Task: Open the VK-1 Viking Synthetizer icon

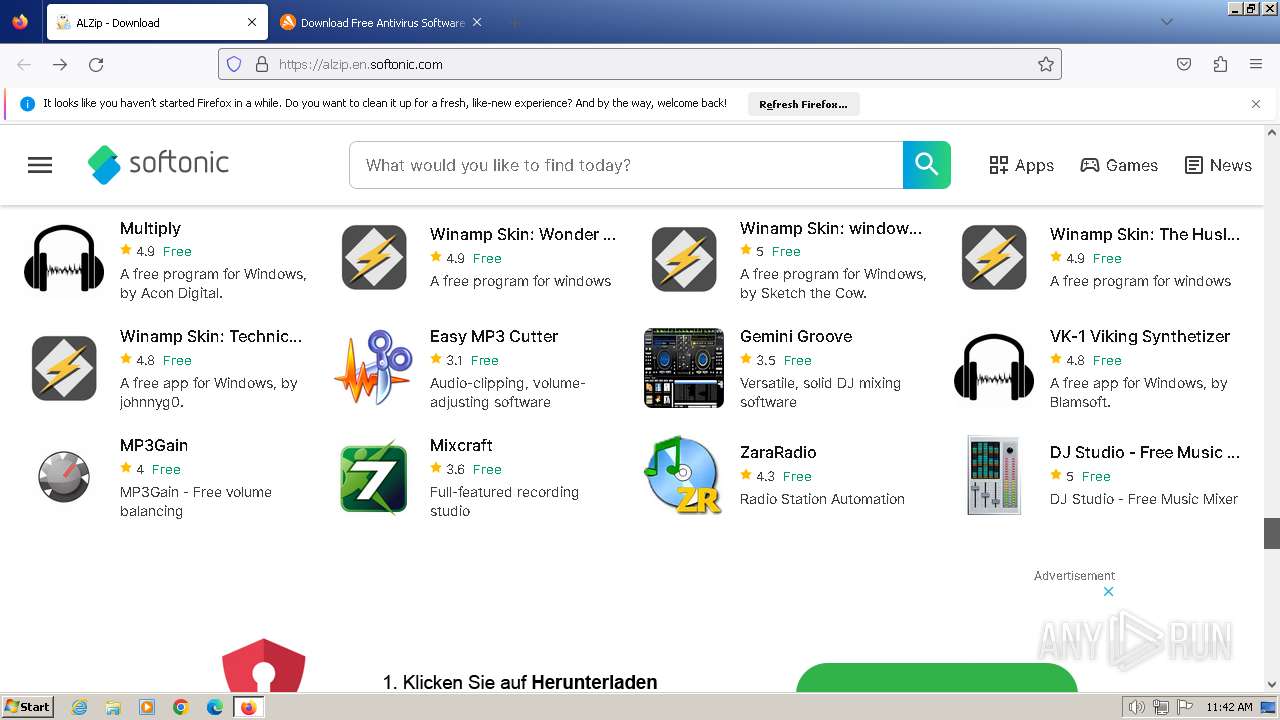Action: tap(994, 368)
